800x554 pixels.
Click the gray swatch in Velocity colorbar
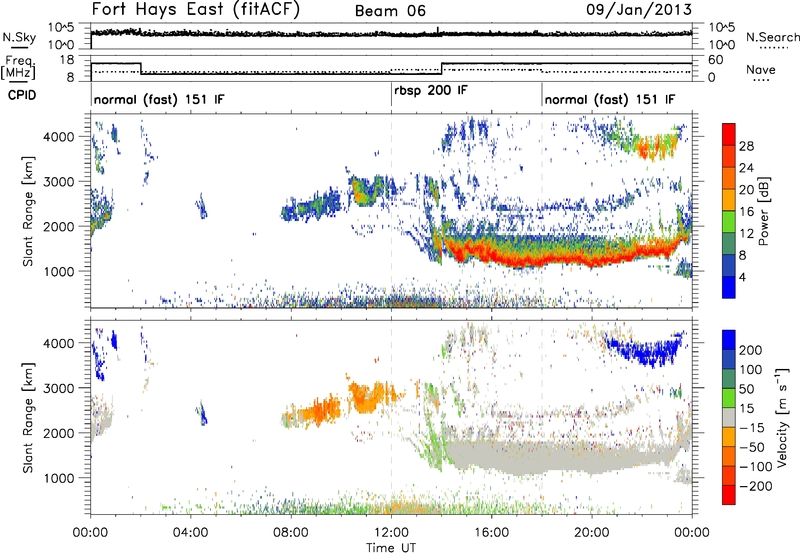(x=729, y=417)
